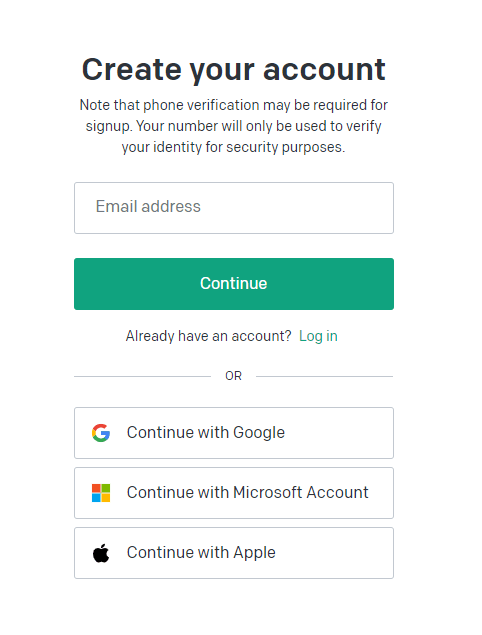This screenshot has height=635, width=482.
Task: Focus the Email address input field
Action: [x=234, y=208]
